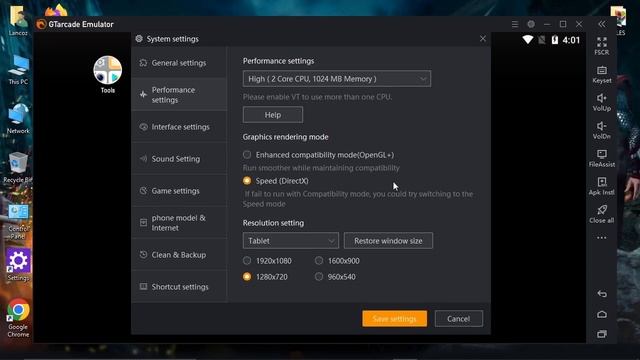Open the emulator hamburger menu
The width and height of the screenshot is (640, 360).
point(515,24)
